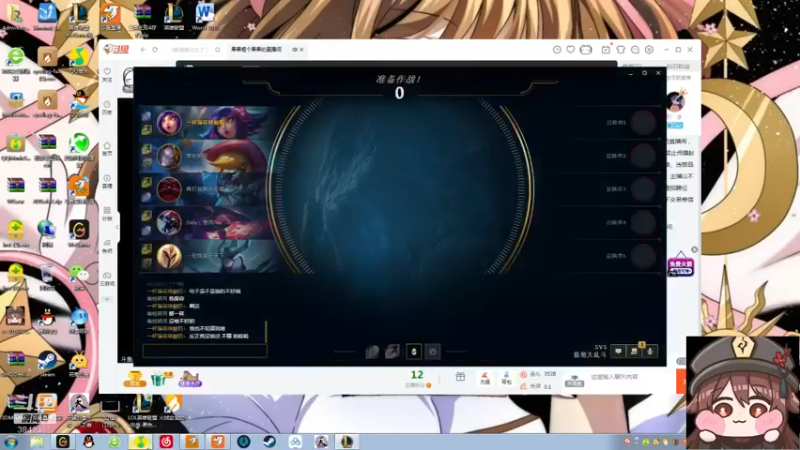Open the backpack button in gift bar
The width and height of the screenshot is (800, 450).
coord(506,378)
